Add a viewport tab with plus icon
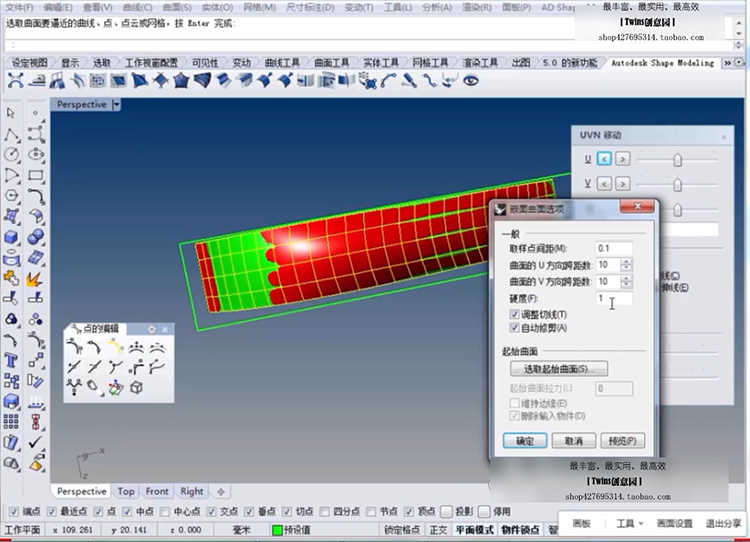This screenshot has width=750, height=542. point(221,491)
